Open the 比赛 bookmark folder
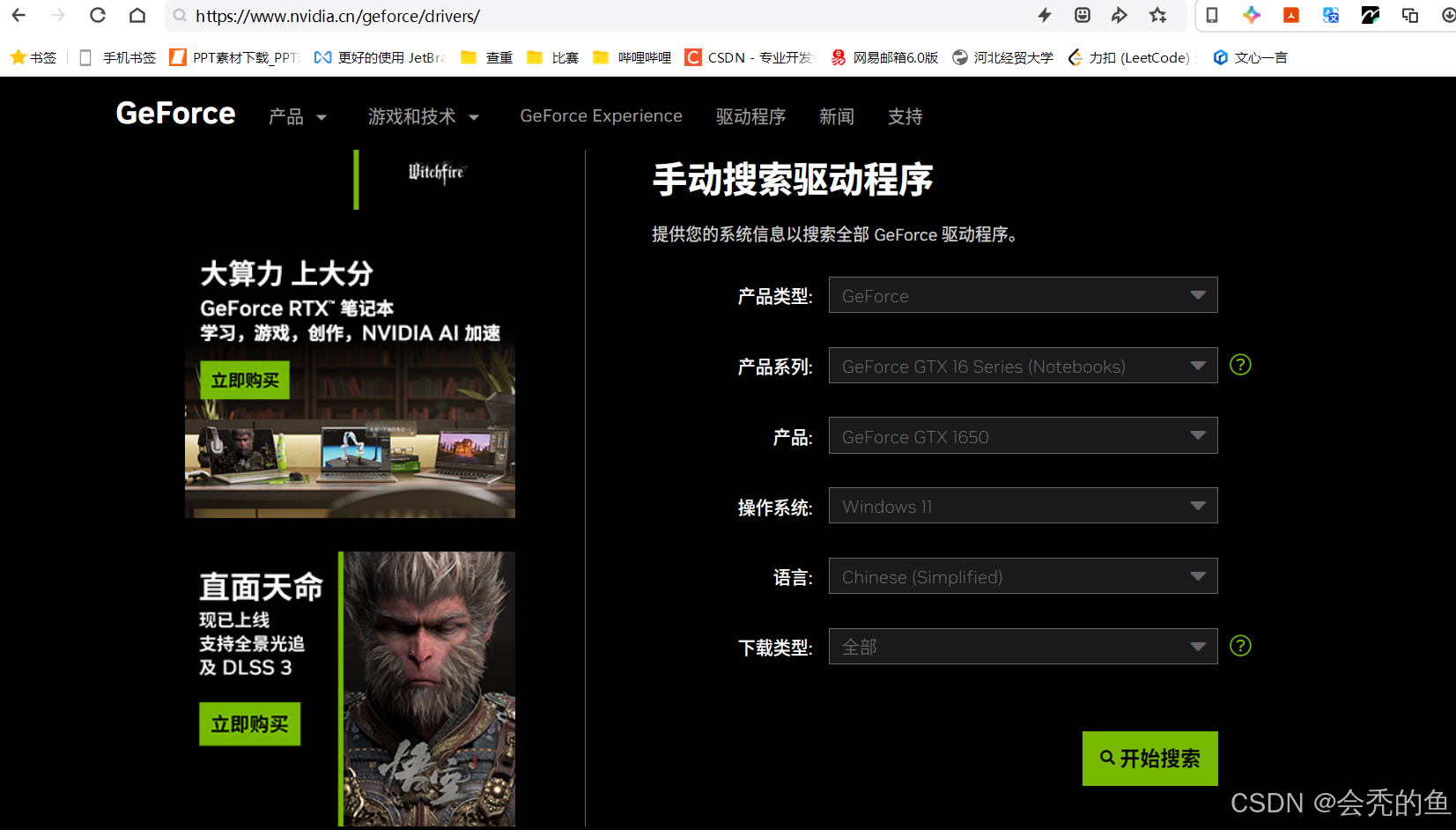Image resolution: width=1456 pixels, height=830 pixels. click(553, 57)
